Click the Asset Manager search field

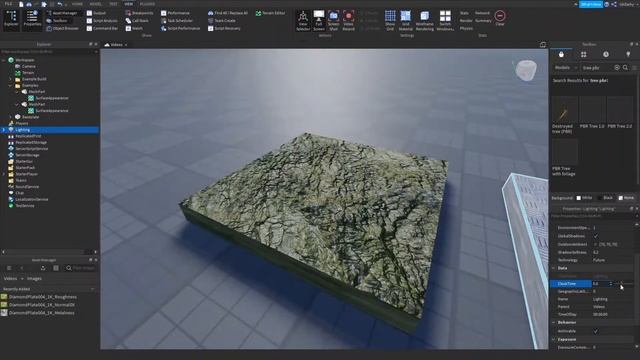coord(80,268)
